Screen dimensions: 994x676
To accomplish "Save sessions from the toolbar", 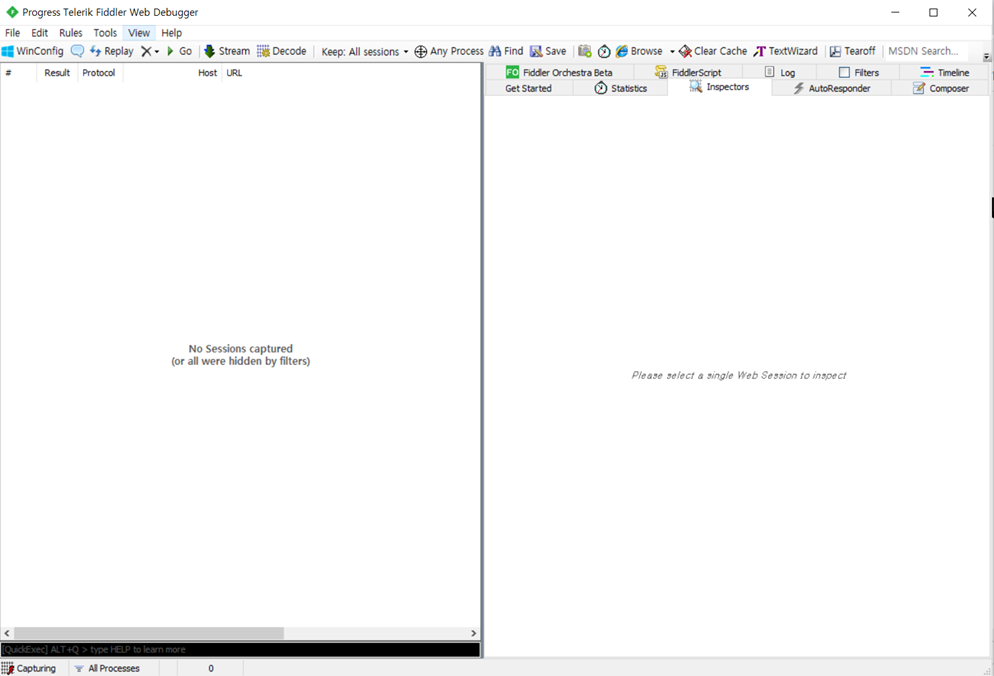I will tap(548, 51).
